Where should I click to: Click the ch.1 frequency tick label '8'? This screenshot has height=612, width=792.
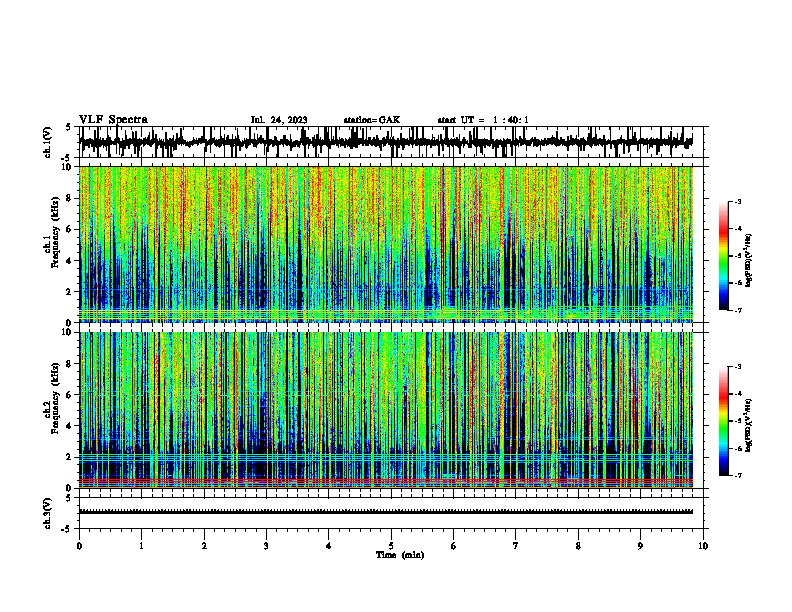pyautogui.click(x=70, y=198)
